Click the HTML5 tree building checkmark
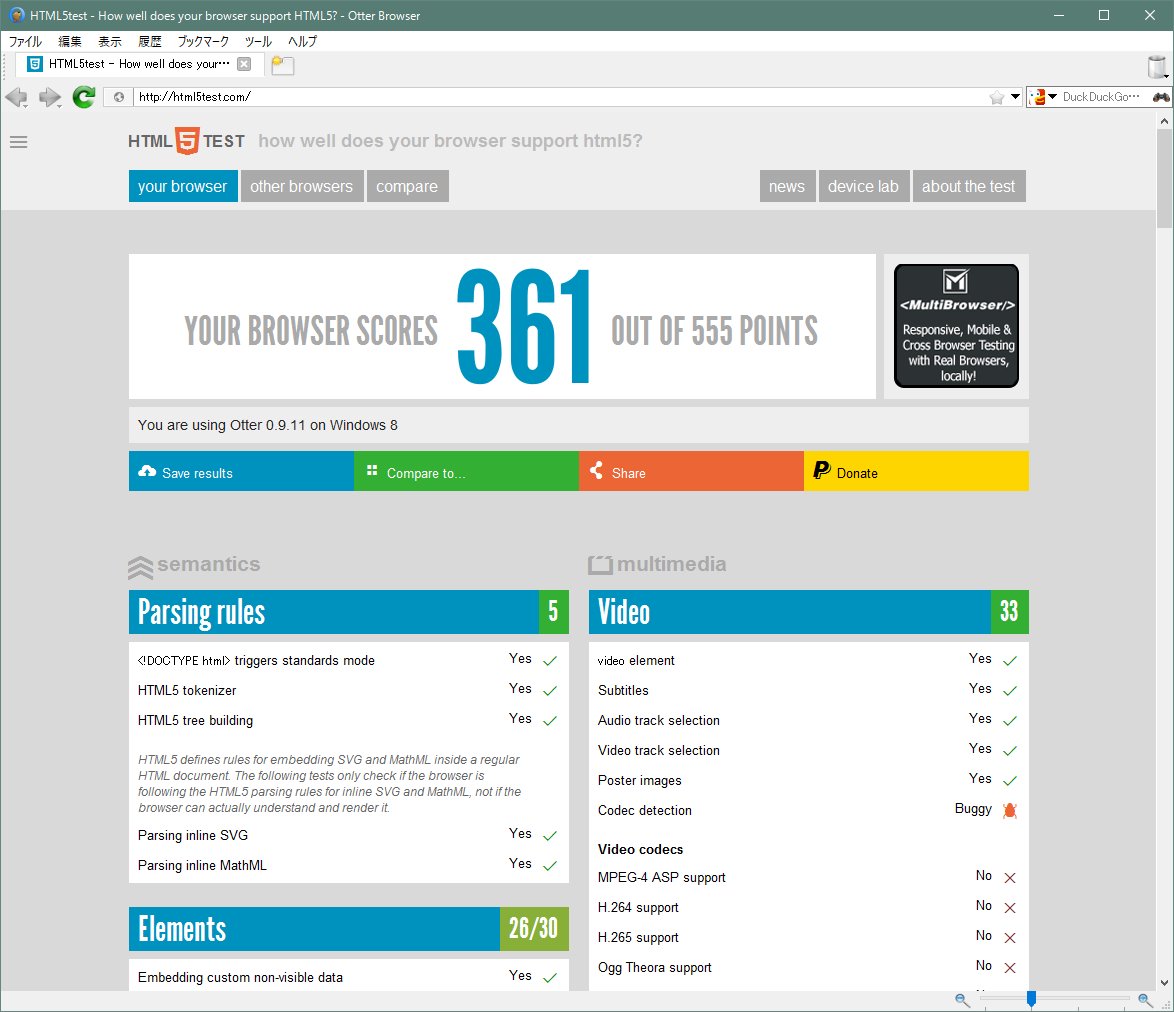Image resolution: width=1174 pixels, height=1012 pixels. (550, 721)
